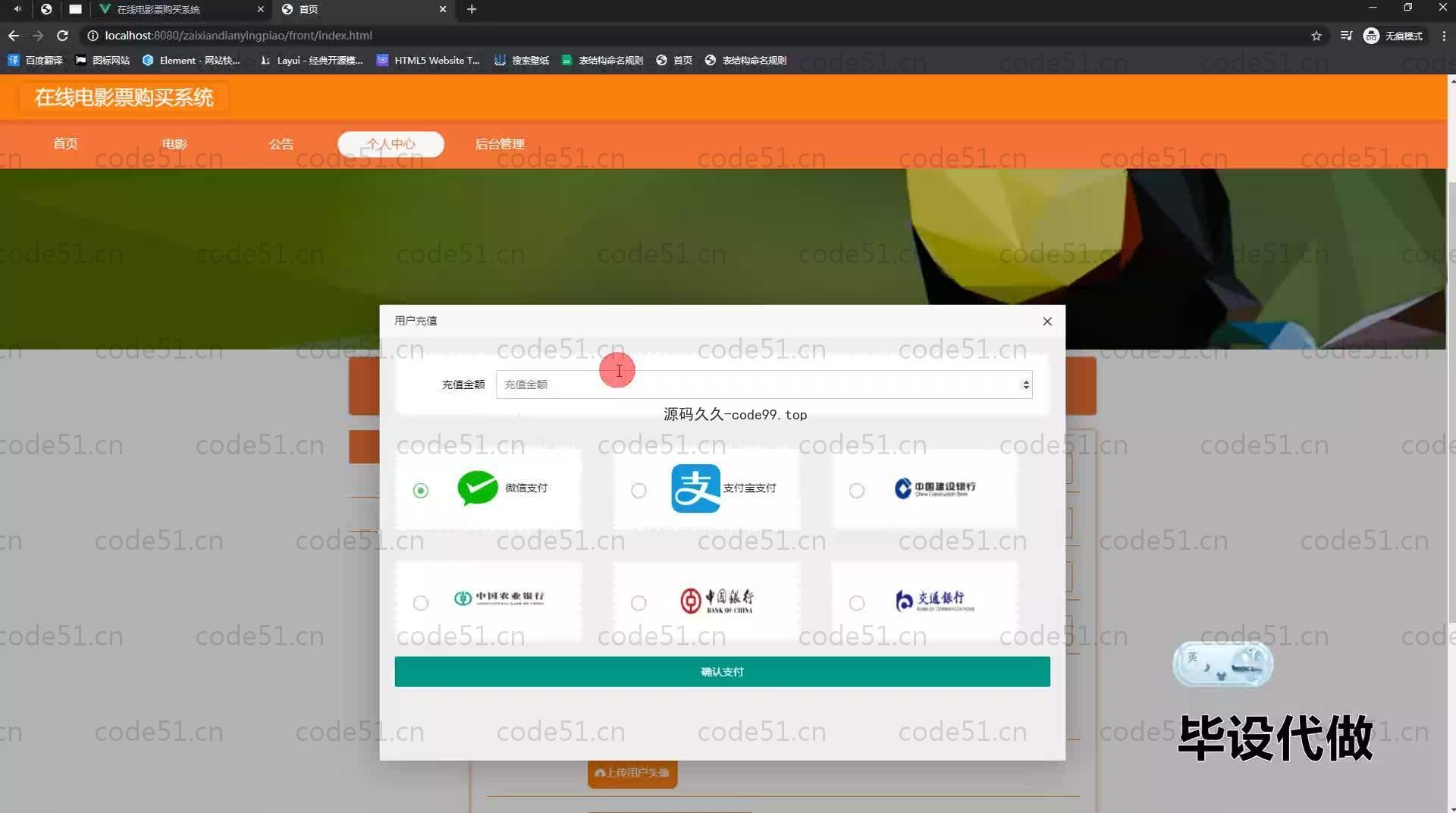Open the 百度翻译 bookmark
This screenshot has width=1456, height=813.
click(35, 60)
